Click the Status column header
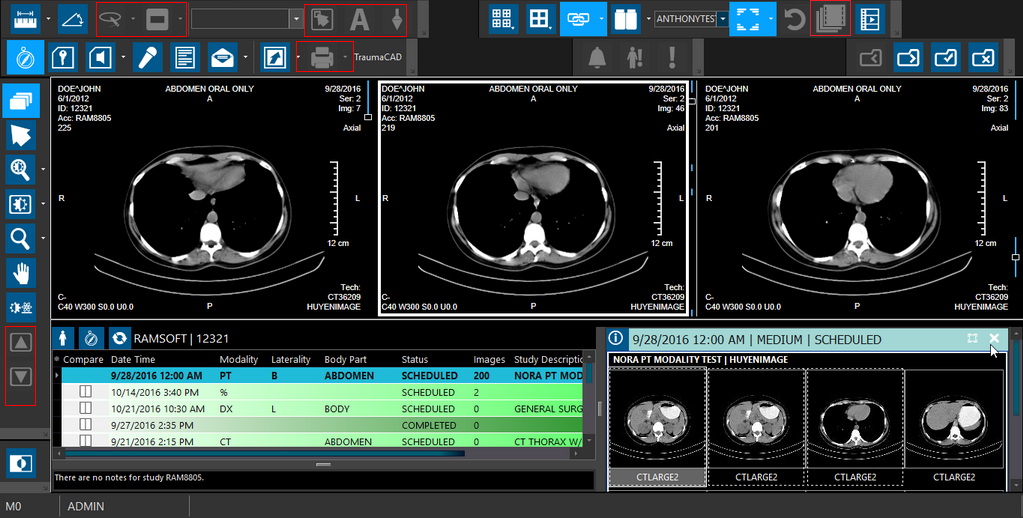Image resolution: width=1023 pixels, height=518 pixels. [414, 359]
